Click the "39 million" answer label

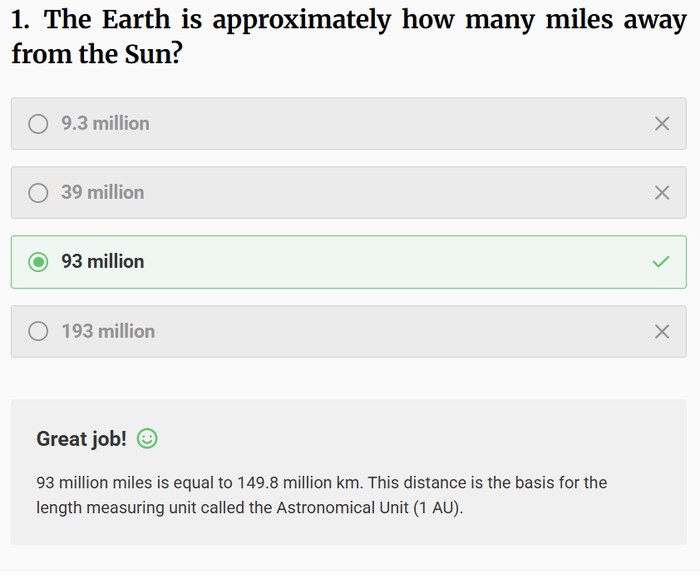[102, 193]
